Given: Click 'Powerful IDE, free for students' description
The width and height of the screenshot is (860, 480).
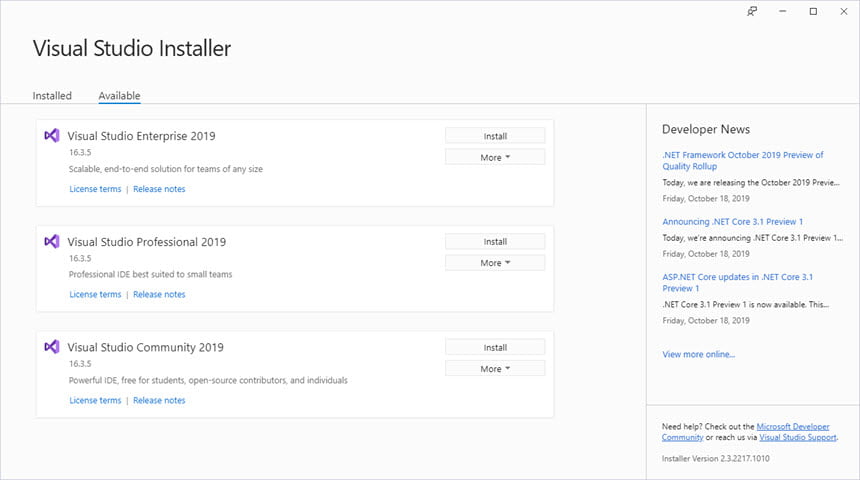Looking at the screenshot, I should [x=208, y=380].
